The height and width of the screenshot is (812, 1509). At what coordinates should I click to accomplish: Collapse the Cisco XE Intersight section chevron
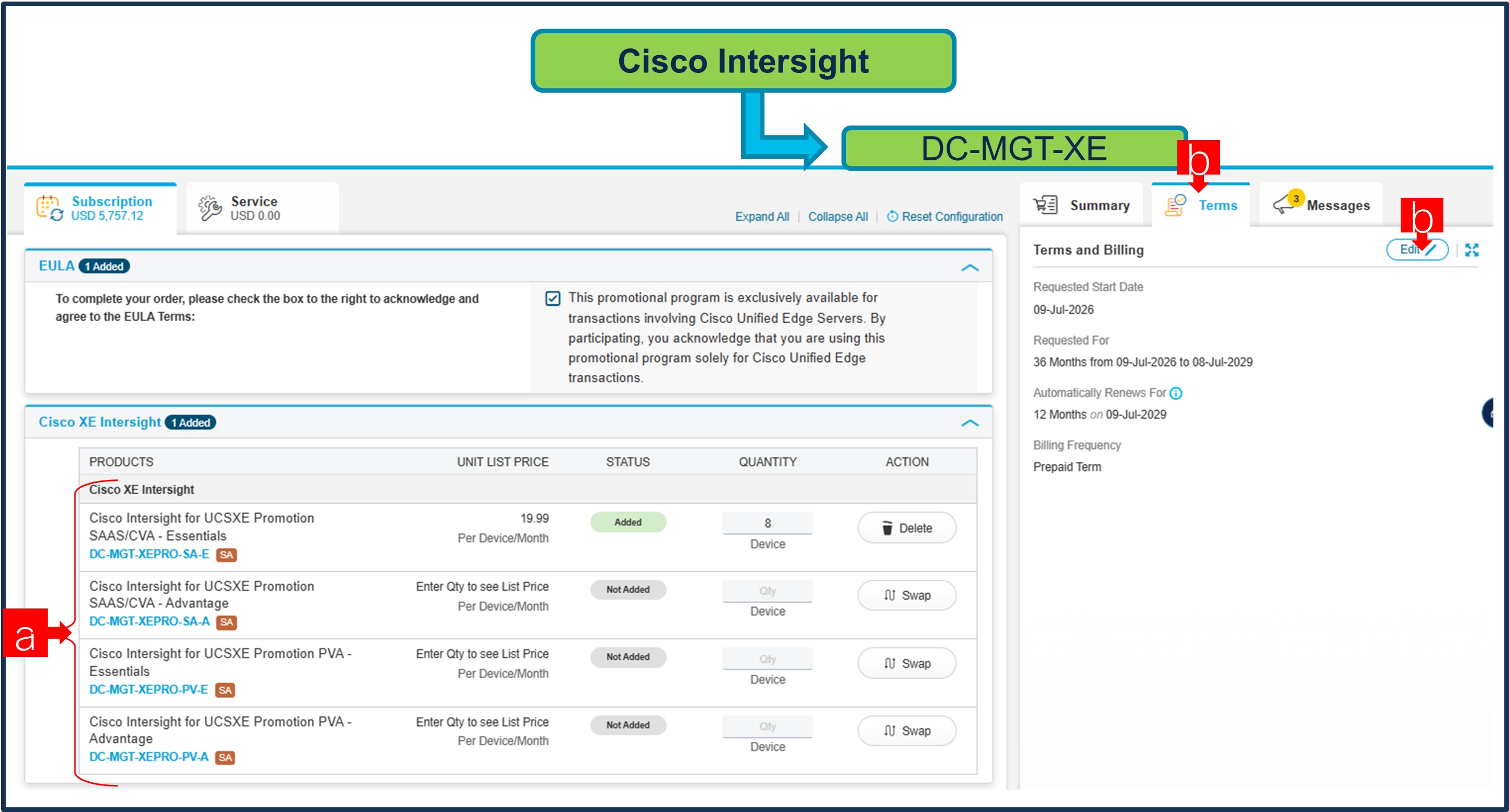click(970, 423)
